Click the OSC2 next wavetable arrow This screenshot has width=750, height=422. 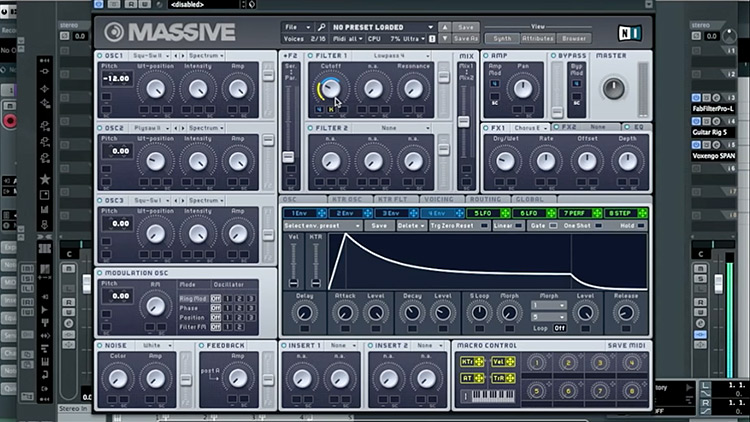tap(182, 128)
